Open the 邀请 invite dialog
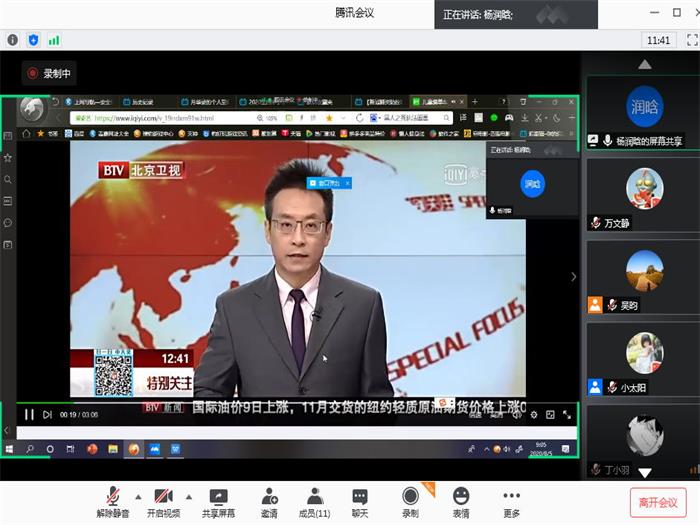 pos(269,502)
